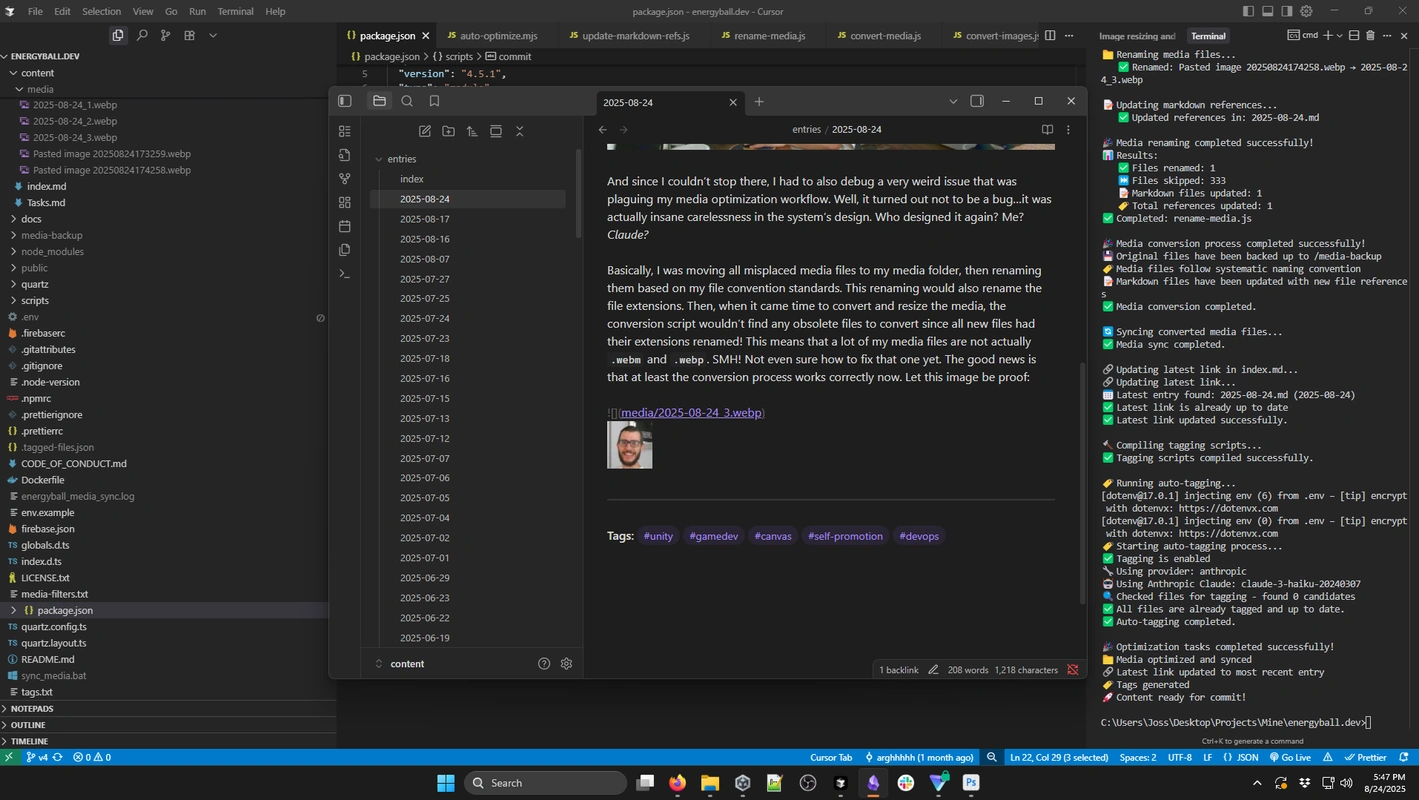This screenshot has height=800, width=1419.
Task: Open Cursor Selection menu
Action: pos(101,12)
